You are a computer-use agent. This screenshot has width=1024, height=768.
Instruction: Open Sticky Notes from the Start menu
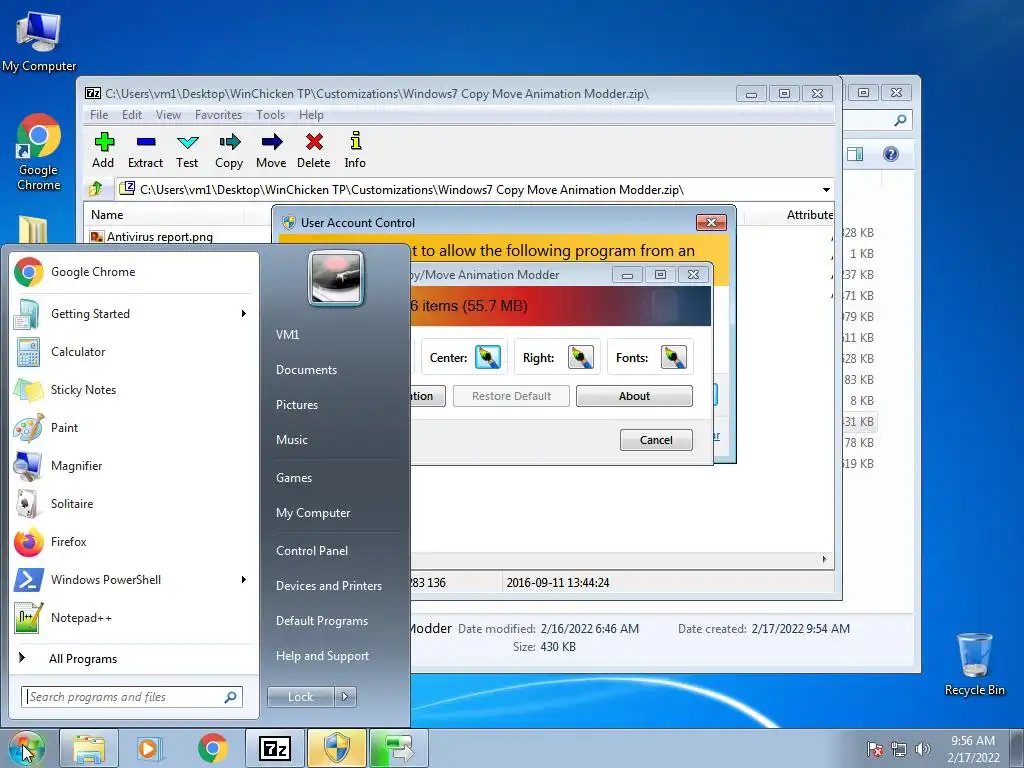(x=133, y=390)
